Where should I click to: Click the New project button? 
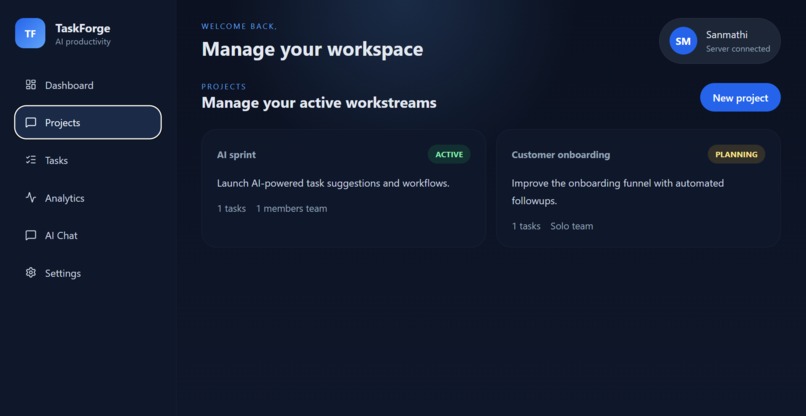coord(740,98)
